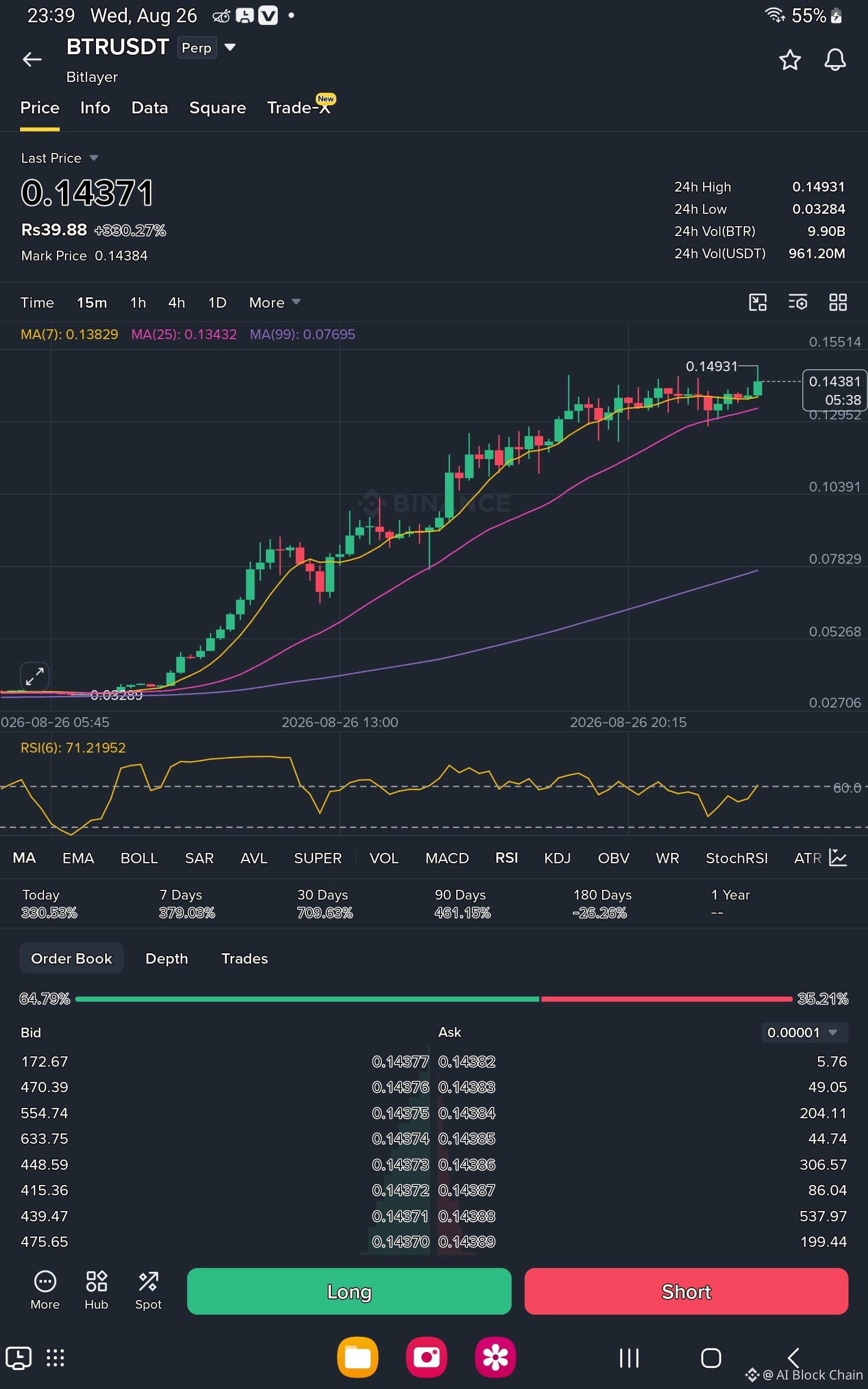The image size is (868, 1389).
Task: Select ask price 0.14382
Action: (x=467, y=1062)
